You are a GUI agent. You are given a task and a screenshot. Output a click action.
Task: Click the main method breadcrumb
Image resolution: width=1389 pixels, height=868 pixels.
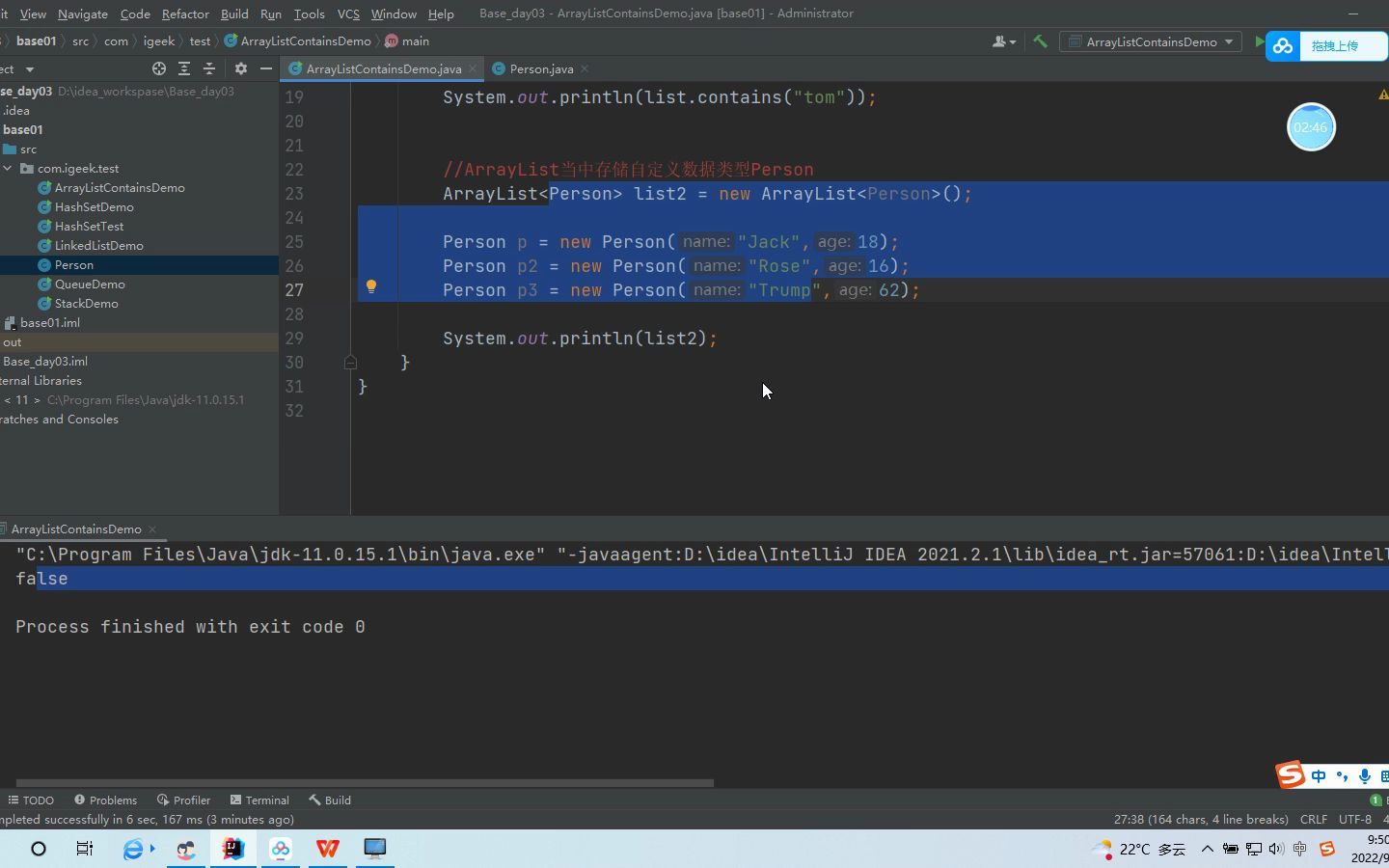(407, 41)
